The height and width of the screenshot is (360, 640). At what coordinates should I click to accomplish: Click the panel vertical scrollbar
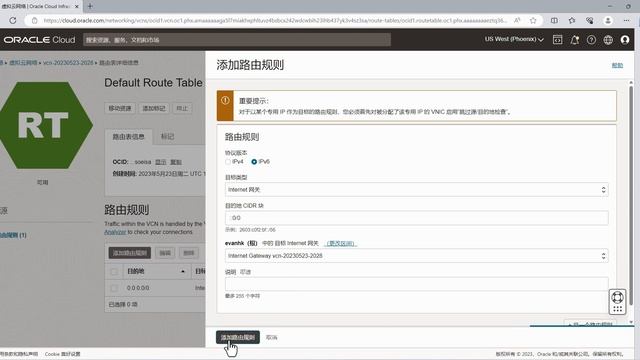pos(631,196)
